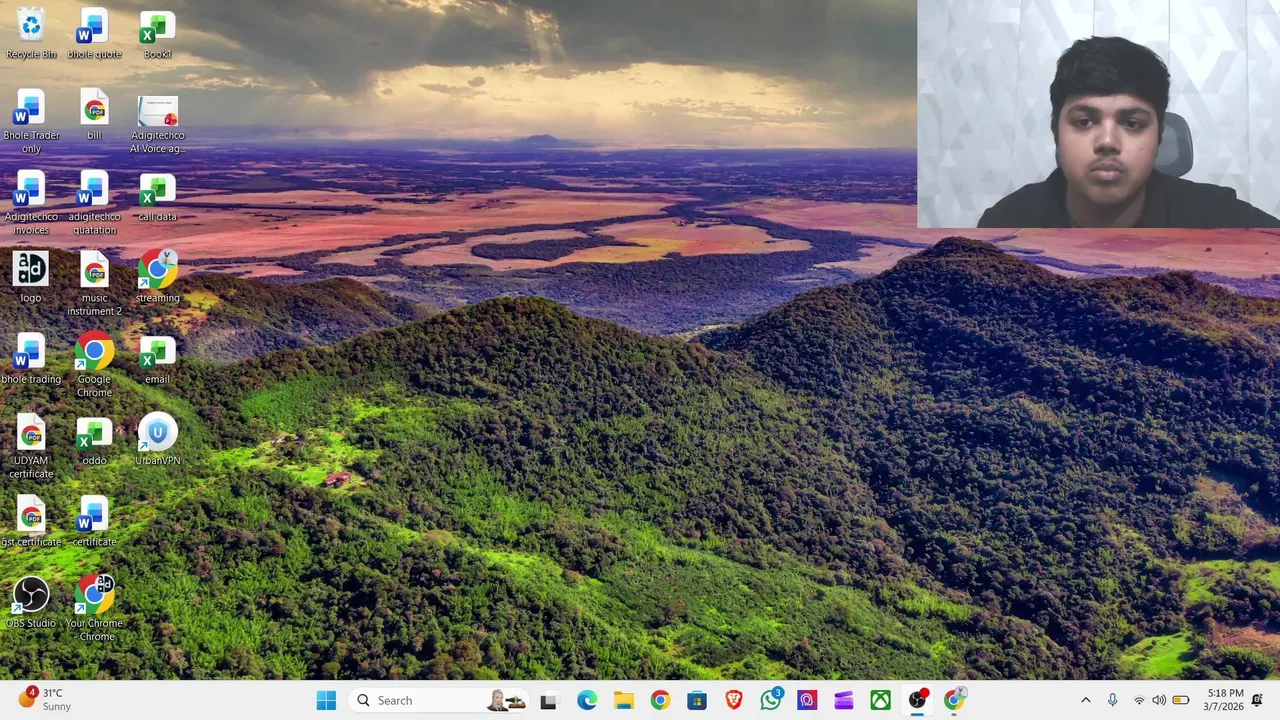
Task: Open WhatsApp from the taskbar
Action: click(x=770, y=700)
